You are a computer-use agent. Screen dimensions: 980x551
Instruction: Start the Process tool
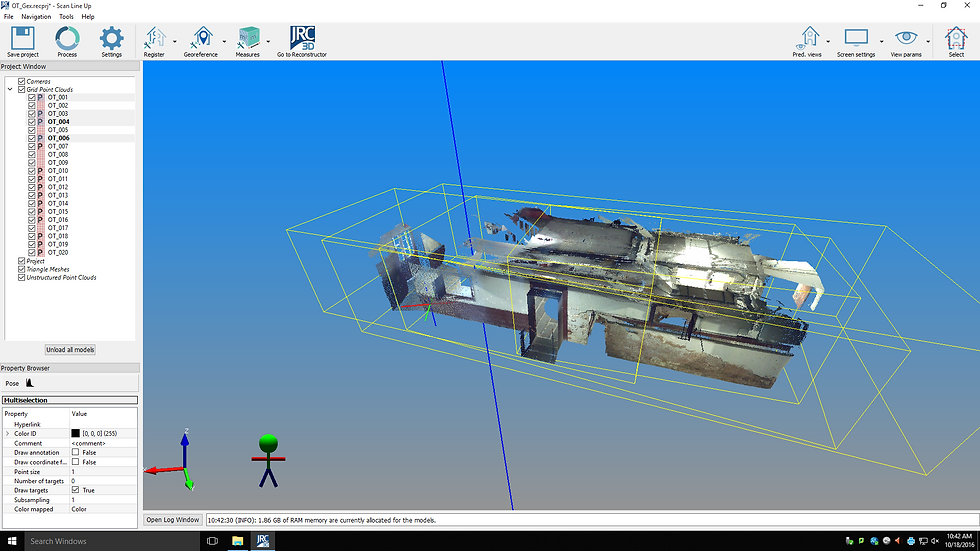click(x=68, y=38)
